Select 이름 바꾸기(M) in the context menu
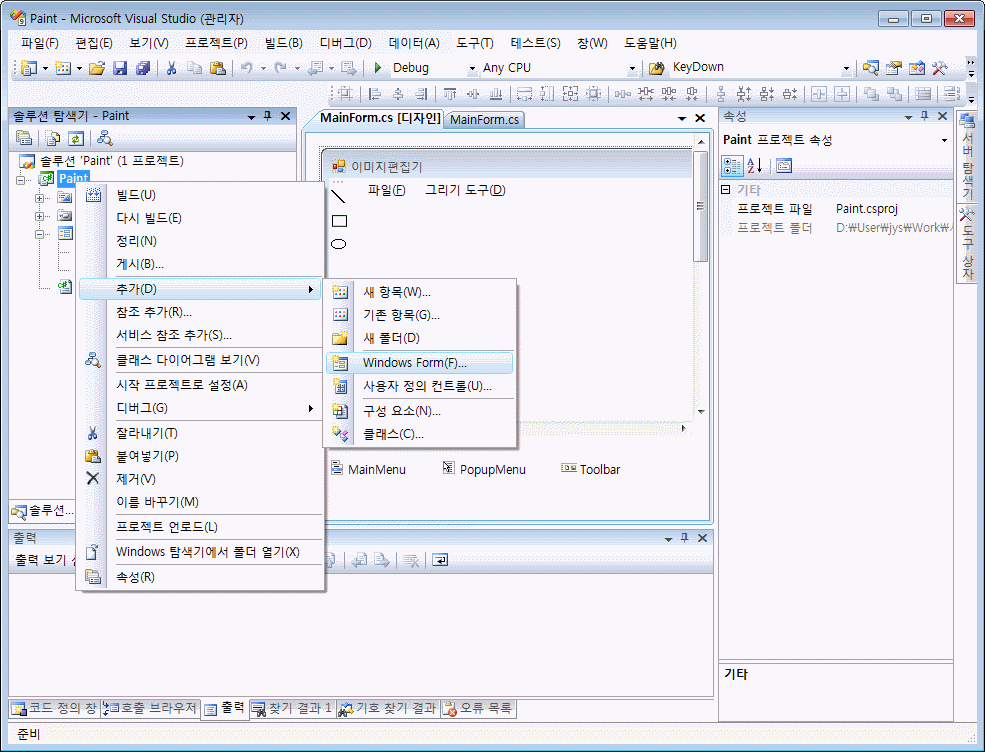The width and height of the screenshot is (985, 752). pos(200,501)
